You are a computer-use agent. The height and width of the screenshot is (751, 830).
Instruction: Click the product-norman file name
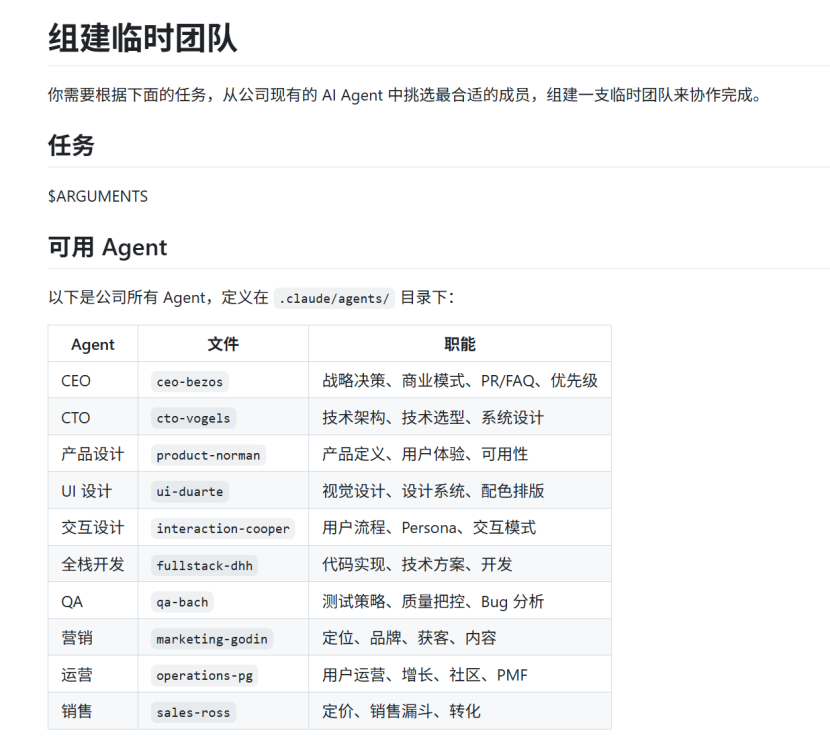208,455
